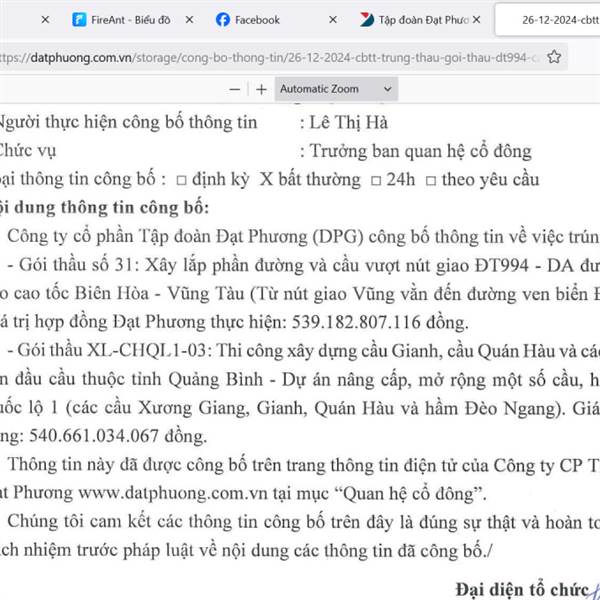Click the name Lê Thị Hà
Viewport: 600px width, 600px height.
[349, 123]
